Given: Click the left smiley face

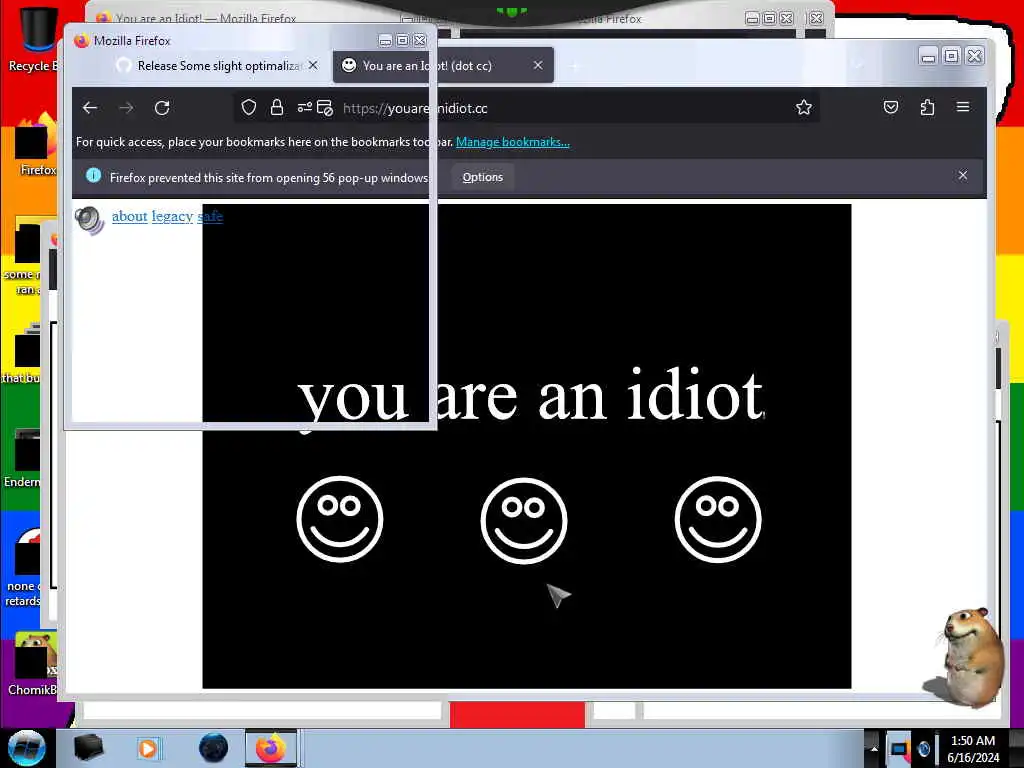Looking at the screenshot, I should (340, 519).
